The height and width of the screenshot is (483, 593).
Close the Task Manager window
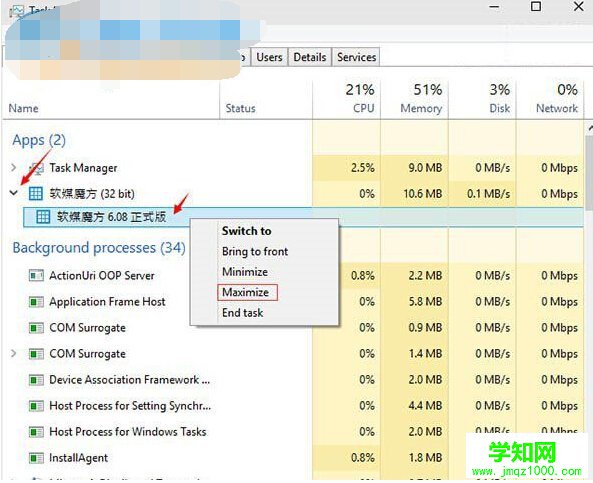pos(579,6)
